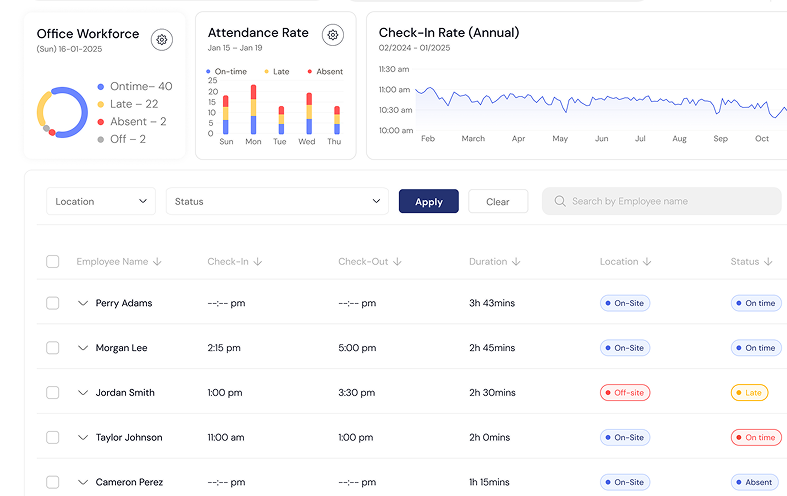Click the name Cameron Perez

pyautogui.click(x=129, y=482)
